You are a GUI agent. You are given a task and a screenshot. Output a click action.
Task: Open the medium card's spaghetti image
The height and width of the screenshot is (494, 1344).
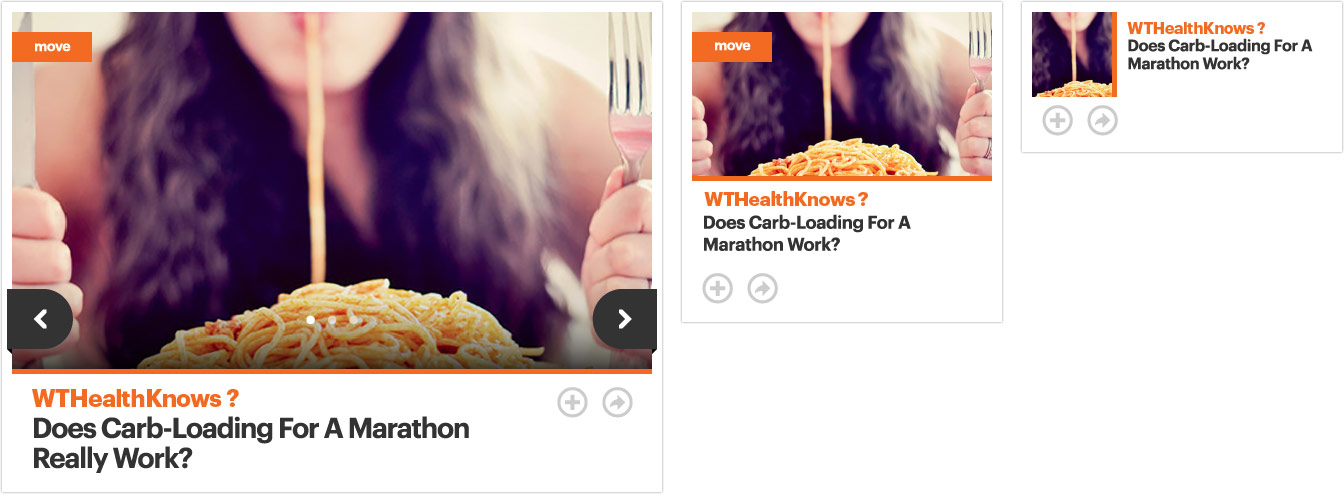pyautogui.click(x=842, y=96)
